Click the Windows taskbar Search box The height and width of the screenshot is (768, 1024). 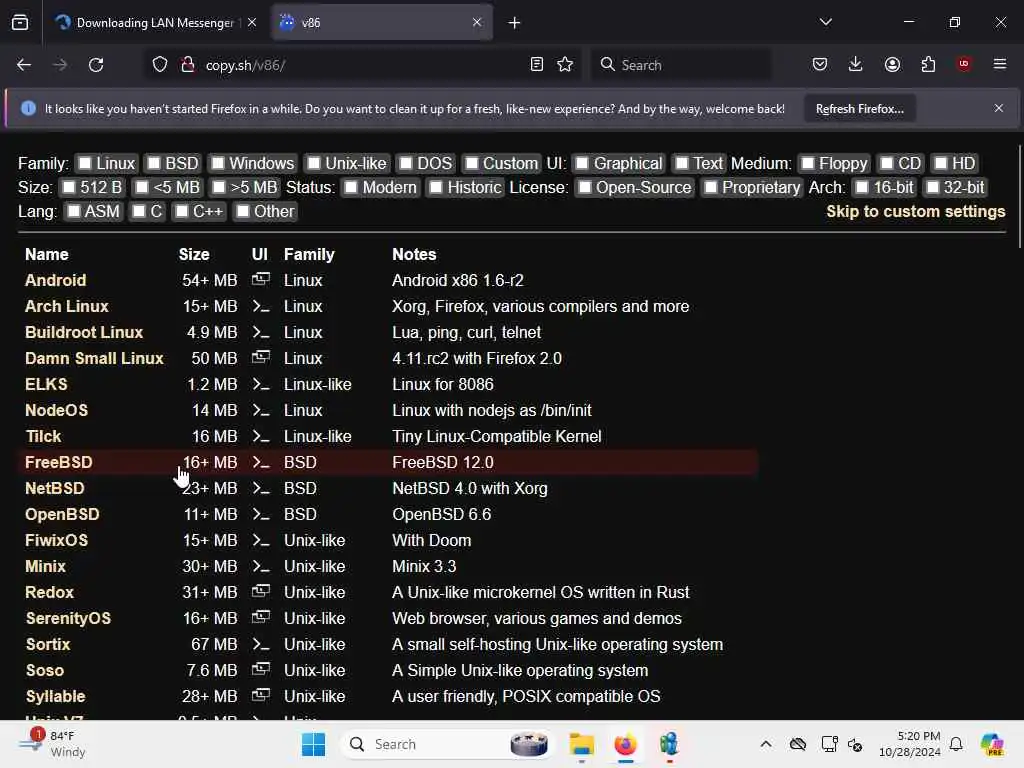coord(447,744)
